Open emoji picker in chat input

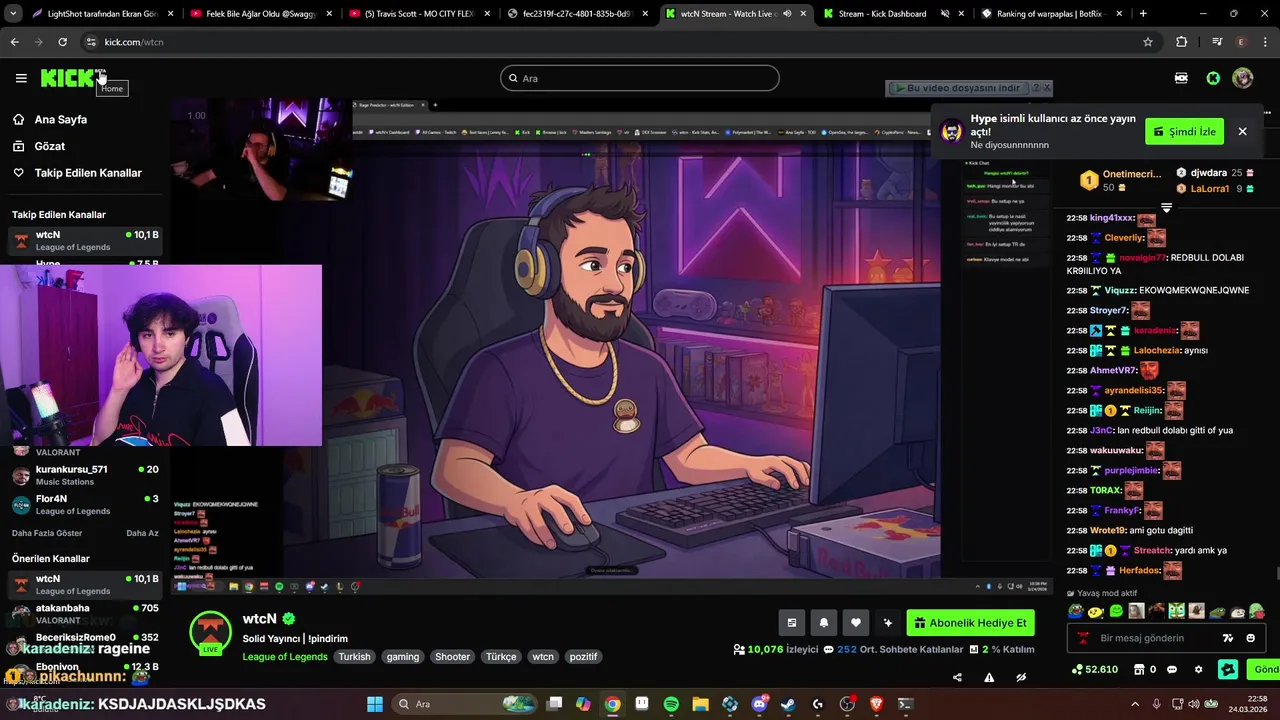(1251, 638)
